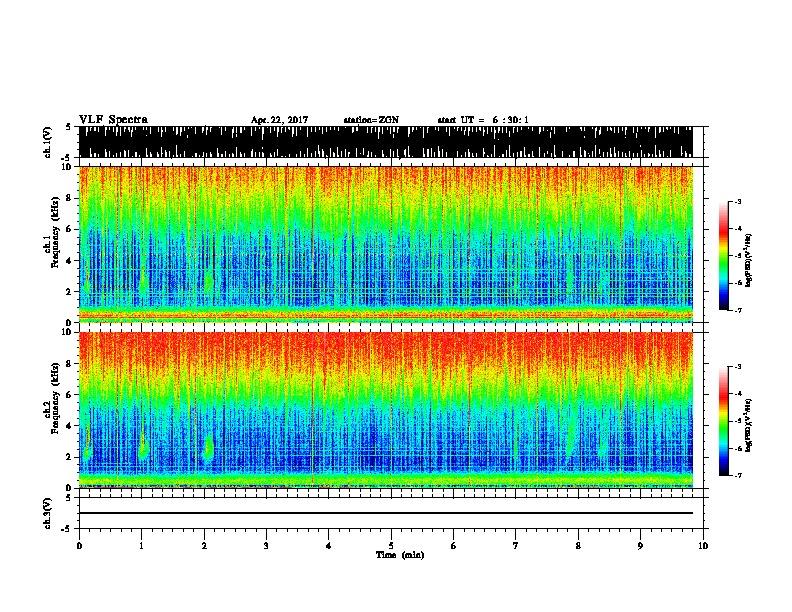The image size is (792, 612).
Task: Click the "-7" label on ch.1 color bar
Action: [737, 310]
